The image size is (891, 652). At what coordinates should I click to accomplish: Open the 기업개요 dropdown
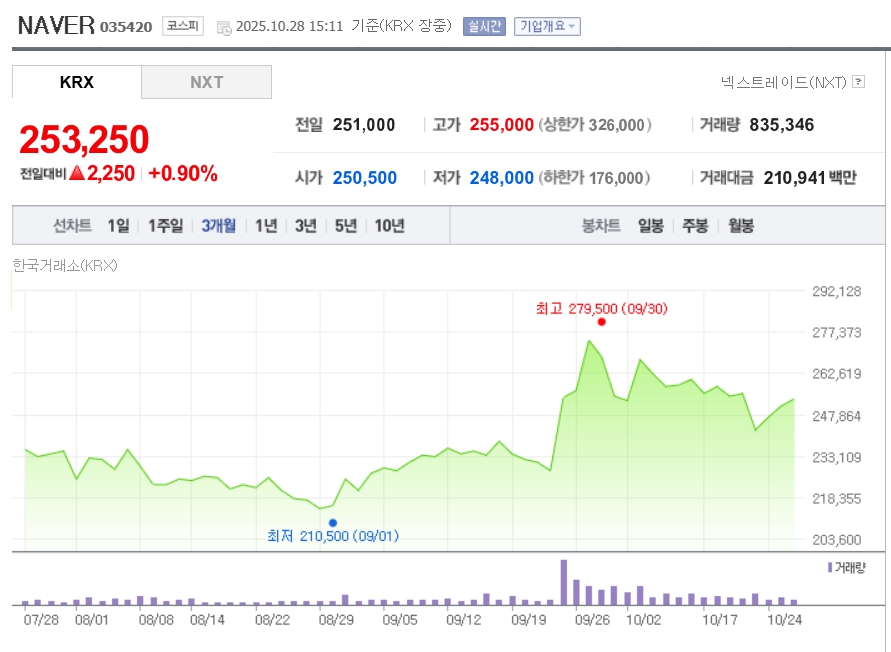click(x=547, y=26)
